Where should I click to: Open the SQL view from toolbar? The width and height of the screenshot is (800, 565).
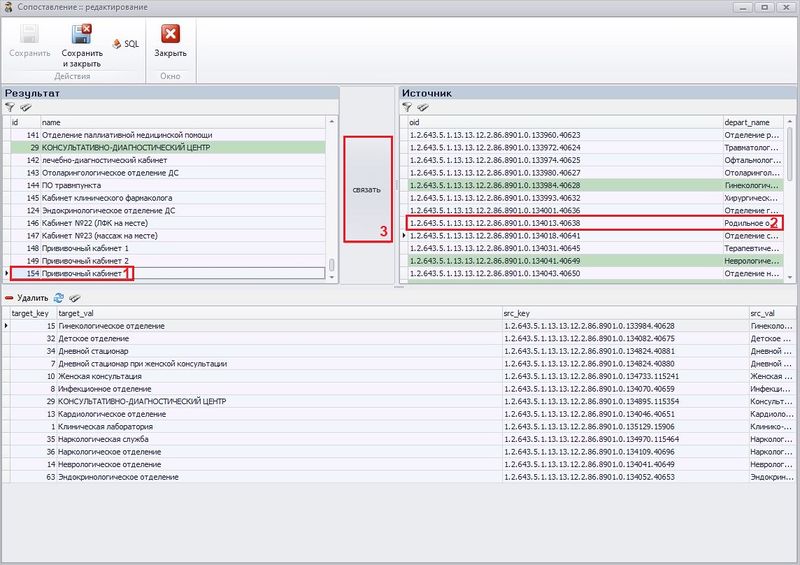[126, 44]
